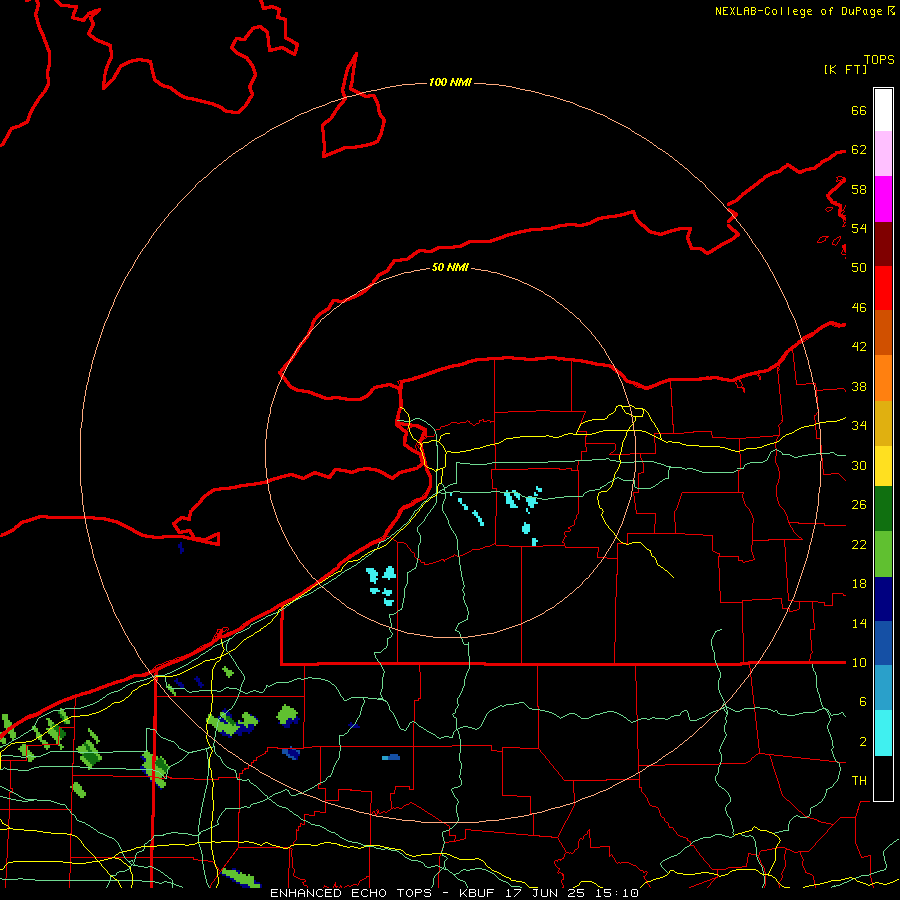Click the "30" legend value
Viewport: 900px width, 900px height.
point(859,465)
